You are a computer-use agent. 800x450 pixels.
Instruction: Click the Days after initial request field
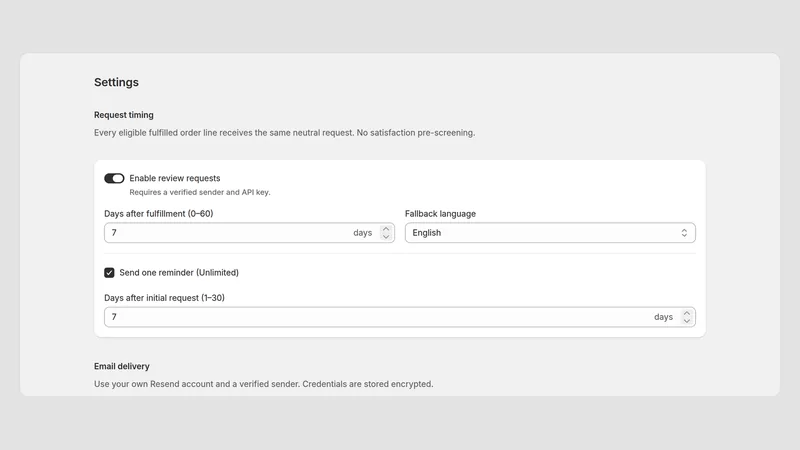point(399,317)
